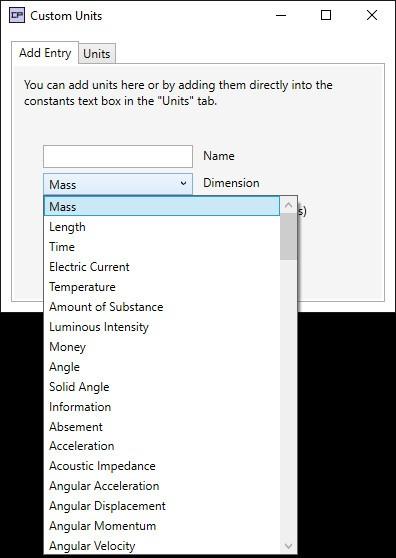Viewport: 396px width, 558px height.
Task: Click the scroll-up arrow in dropdown list
Action: (x=288, y=205)
